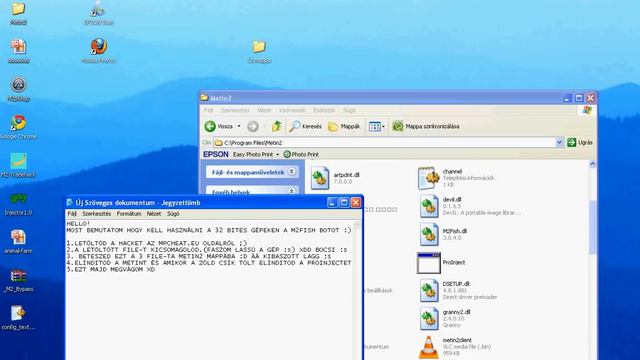Screen dimensions: 640x360
Task: Click the Ugrás go button
Action: click(580, 142)
